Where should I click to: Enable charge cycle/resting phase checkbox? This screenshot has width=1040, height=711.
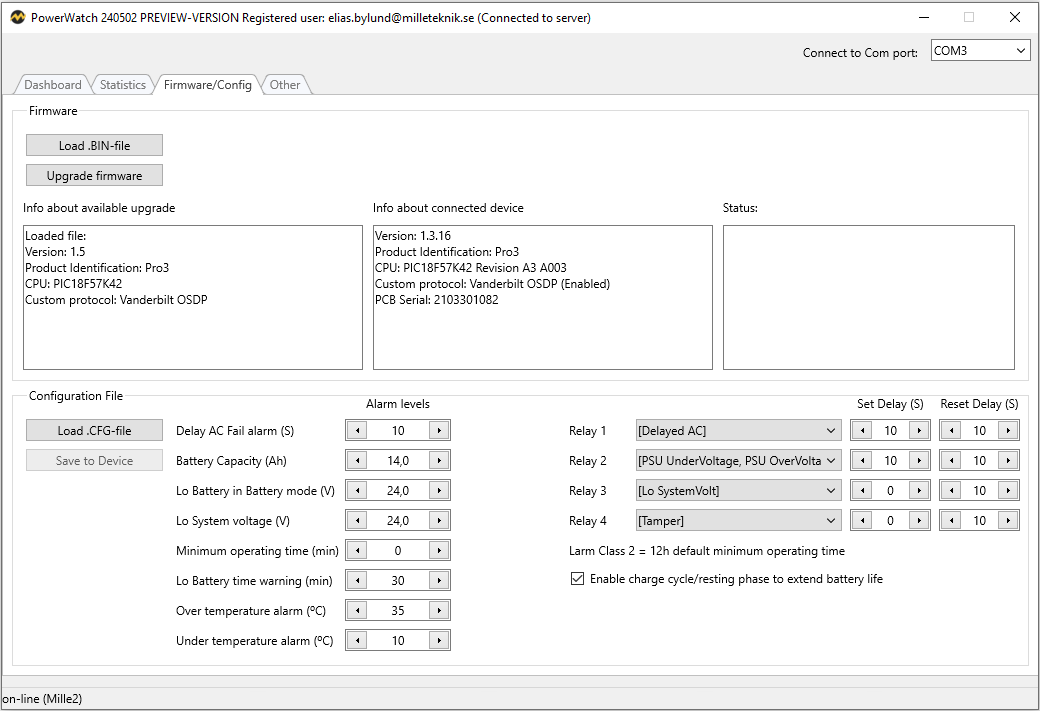577,578
